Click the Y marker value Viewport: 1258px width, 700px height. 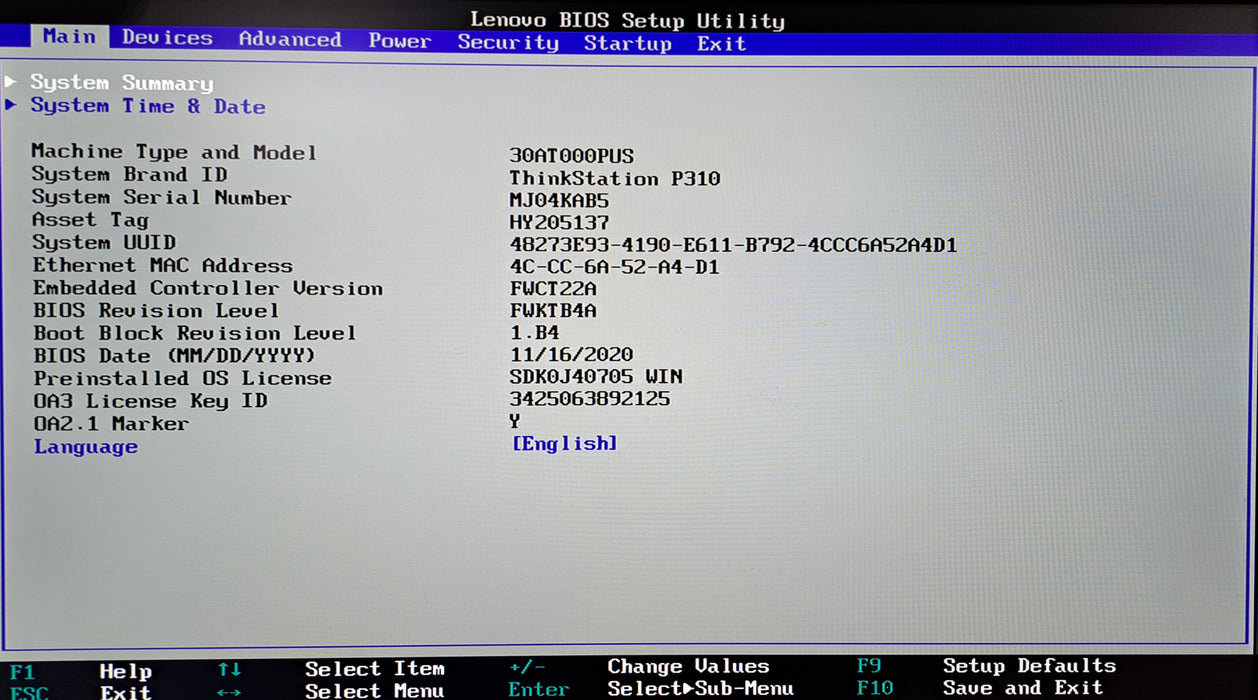click(x=515, y=421)
